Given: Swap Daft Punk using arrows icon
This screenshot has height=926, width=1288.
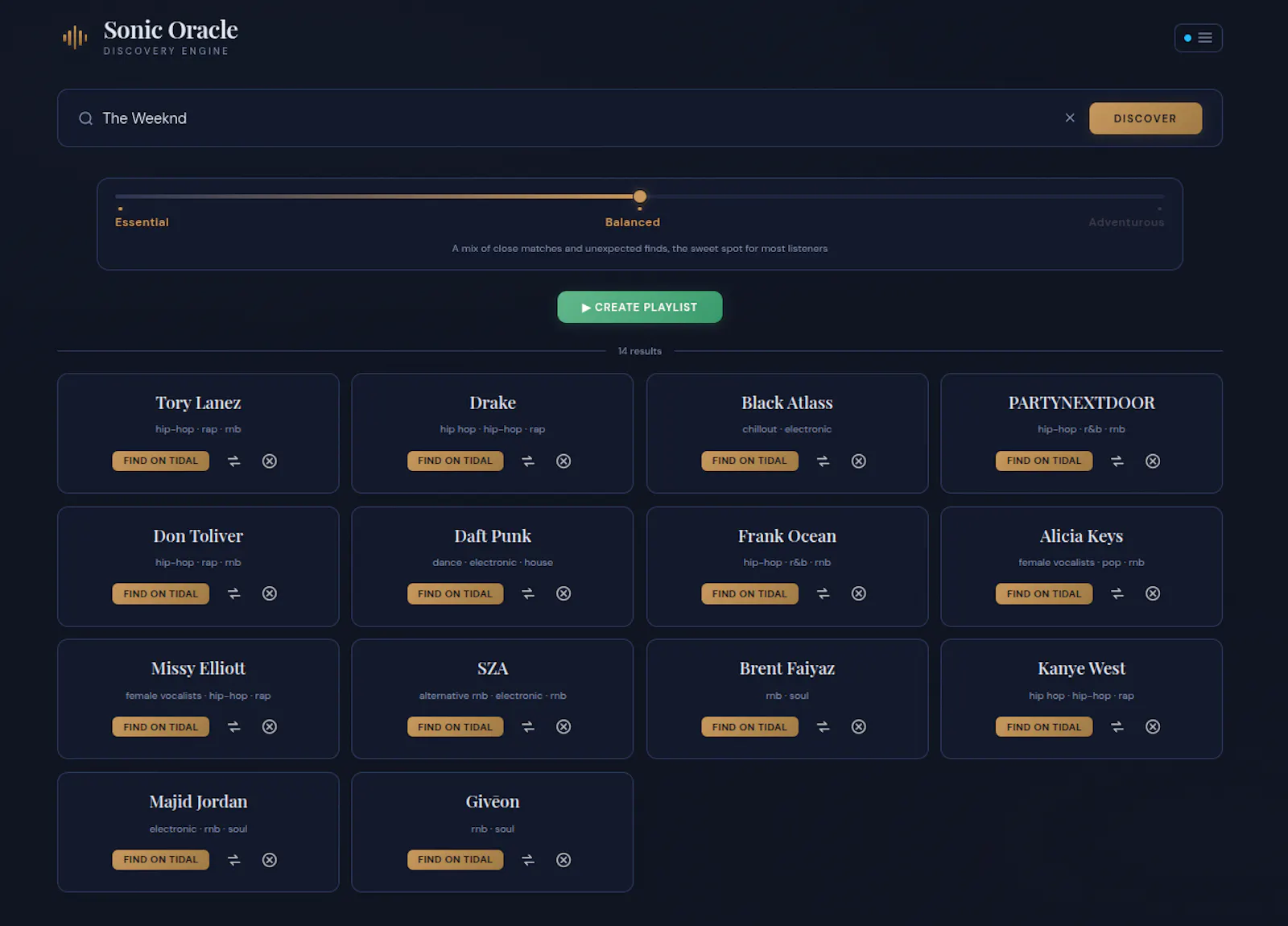Looking at the screenshot, I should tap(528, 593).
